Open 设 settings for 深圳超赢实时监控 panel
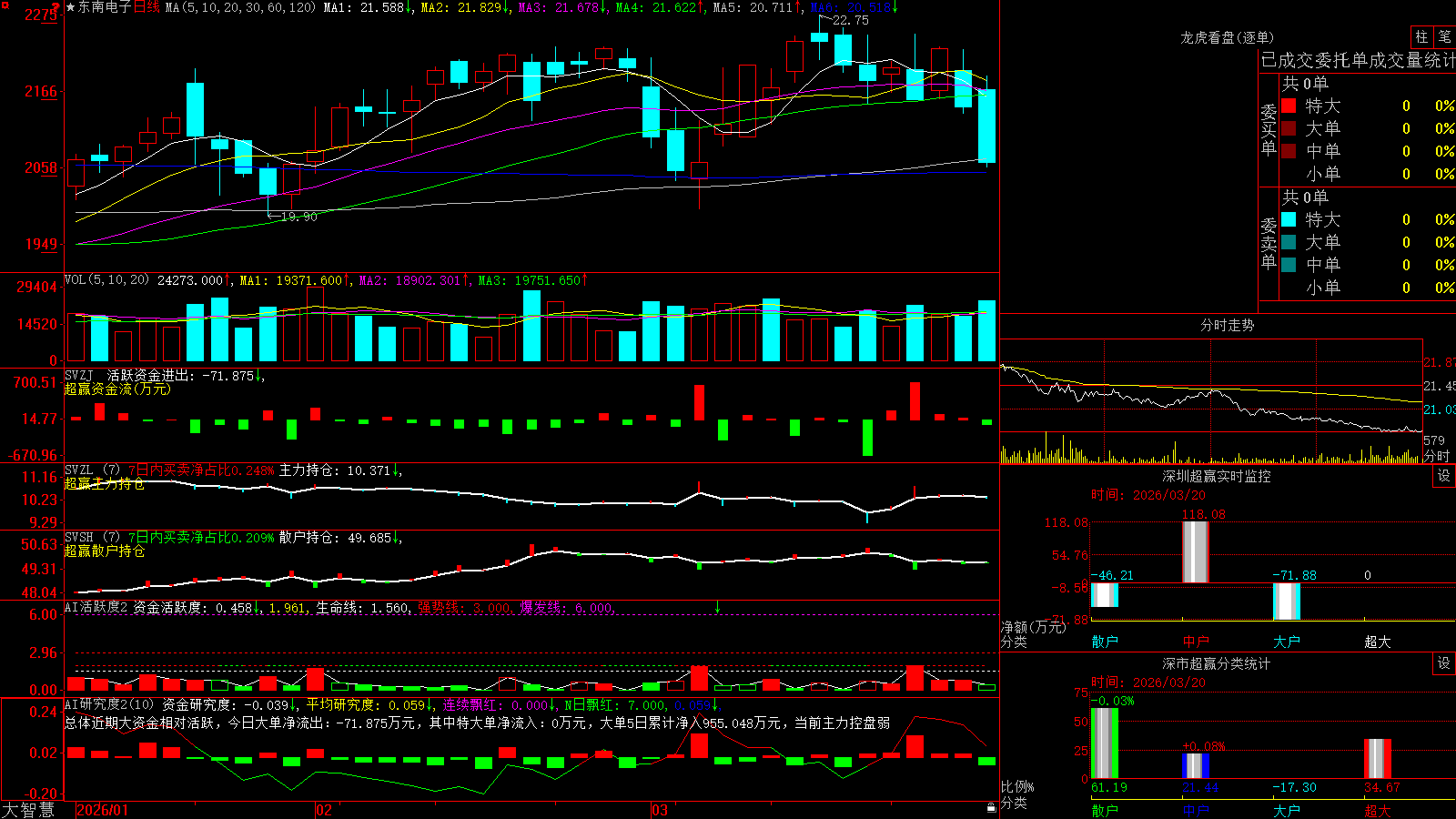The width and height of the screenshot is (1456, 819). click(x=1444, y=476)
